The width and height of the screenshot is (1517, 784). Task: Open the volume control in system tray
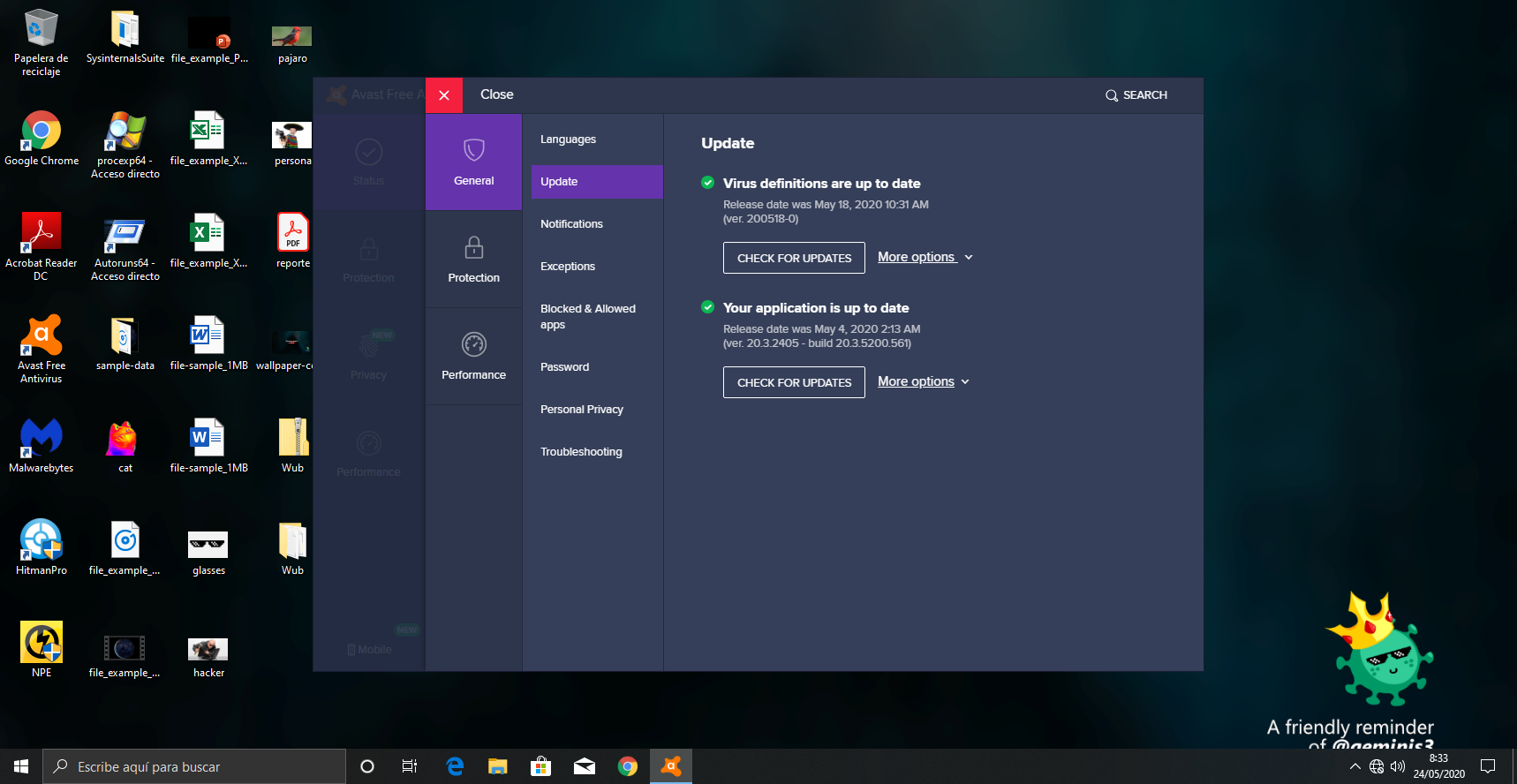click(1398, 766)
